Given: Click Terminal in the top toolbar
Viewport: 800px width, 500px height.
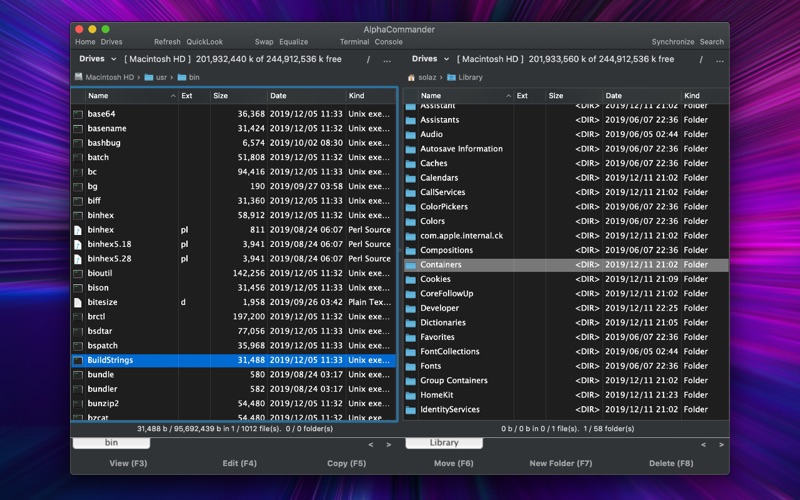Looking at the screenshot, I should [354, 42].
